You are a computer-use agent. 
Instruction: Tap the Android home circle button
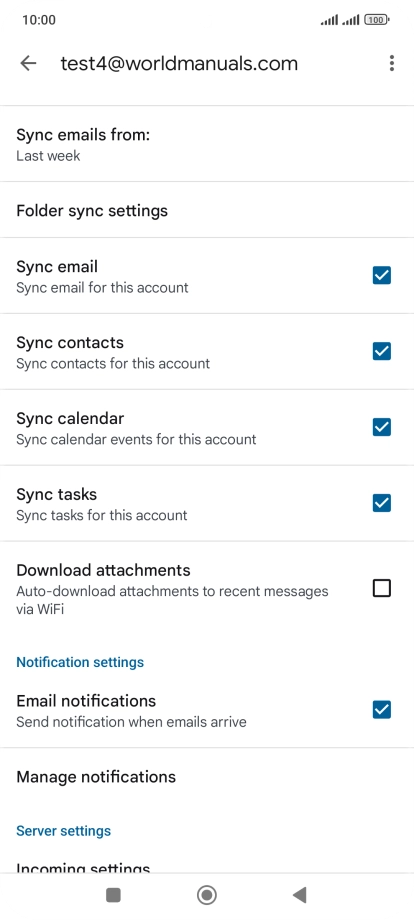click(206, 895)
